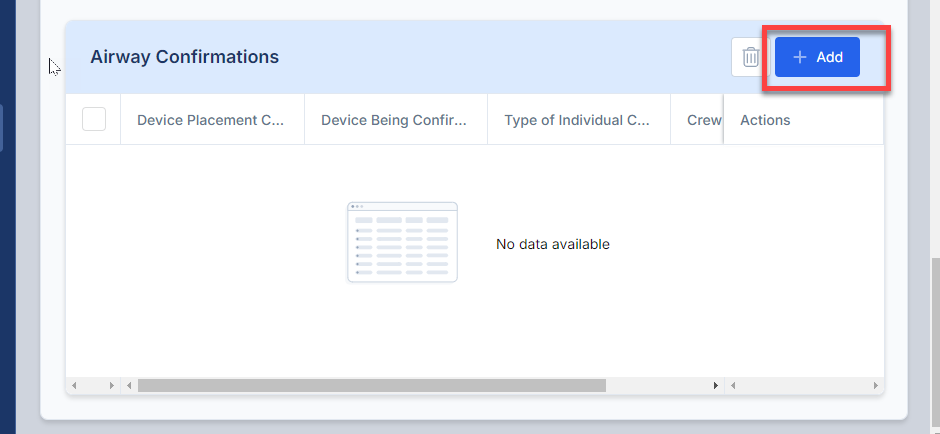Viewport: 940px width, 434px height.
Task: Click the No data available message
Action: 553,244
